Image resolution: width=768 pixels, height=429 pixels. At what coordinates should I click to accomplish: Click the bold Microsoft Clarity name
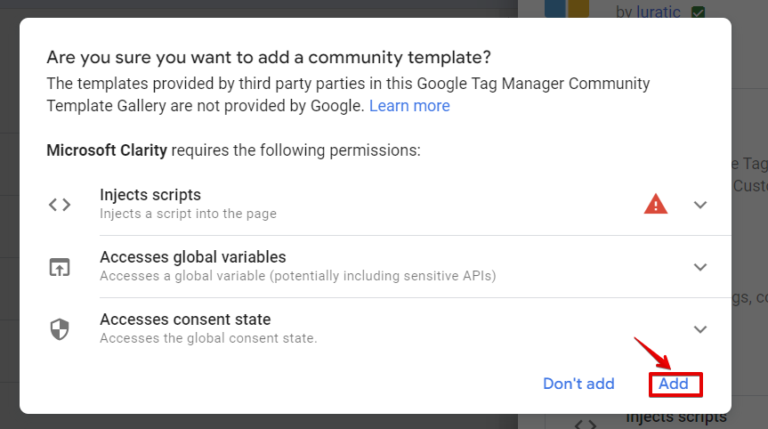[107, 150]
